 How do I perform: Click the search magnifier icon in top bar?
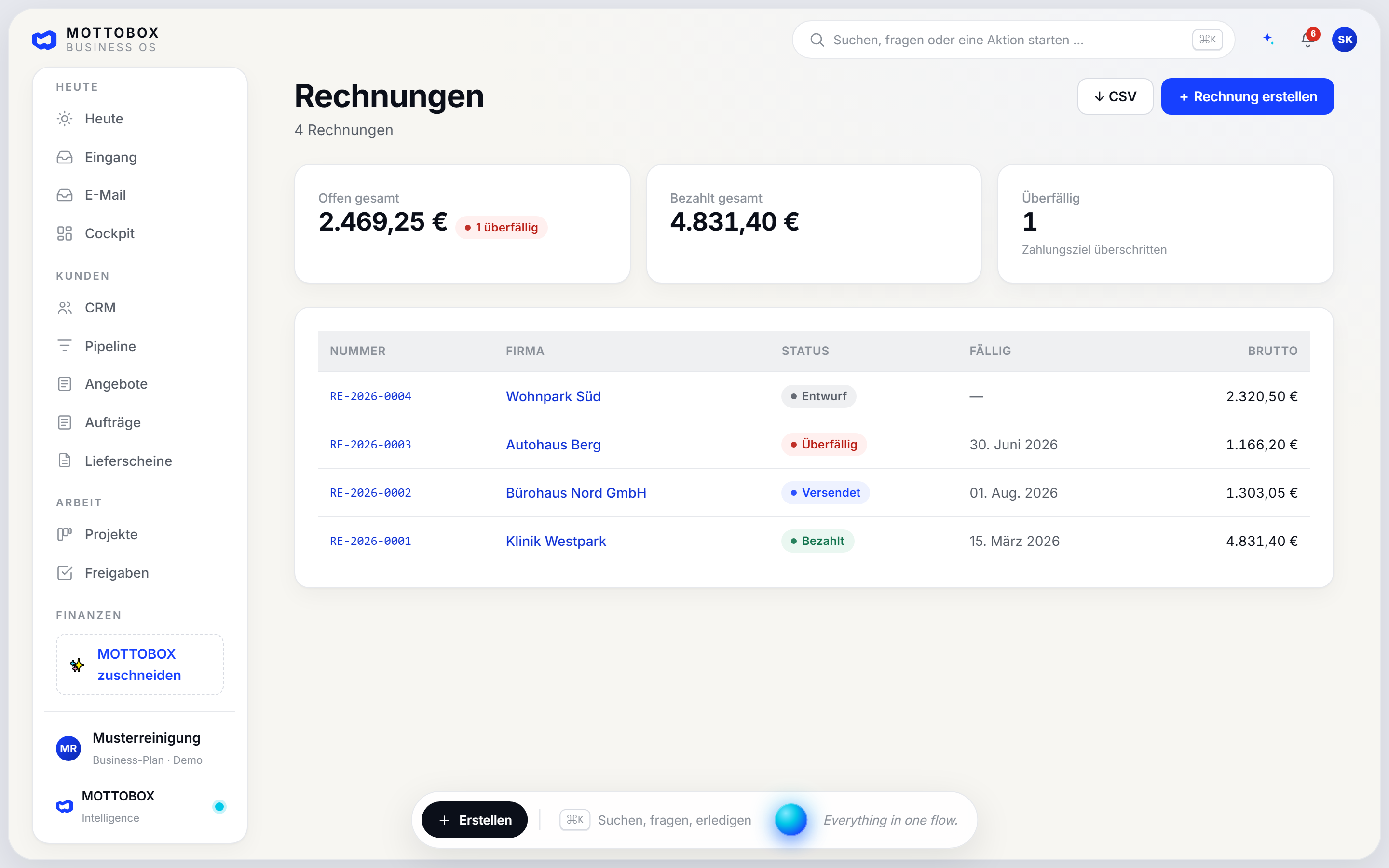coord(817,40)
